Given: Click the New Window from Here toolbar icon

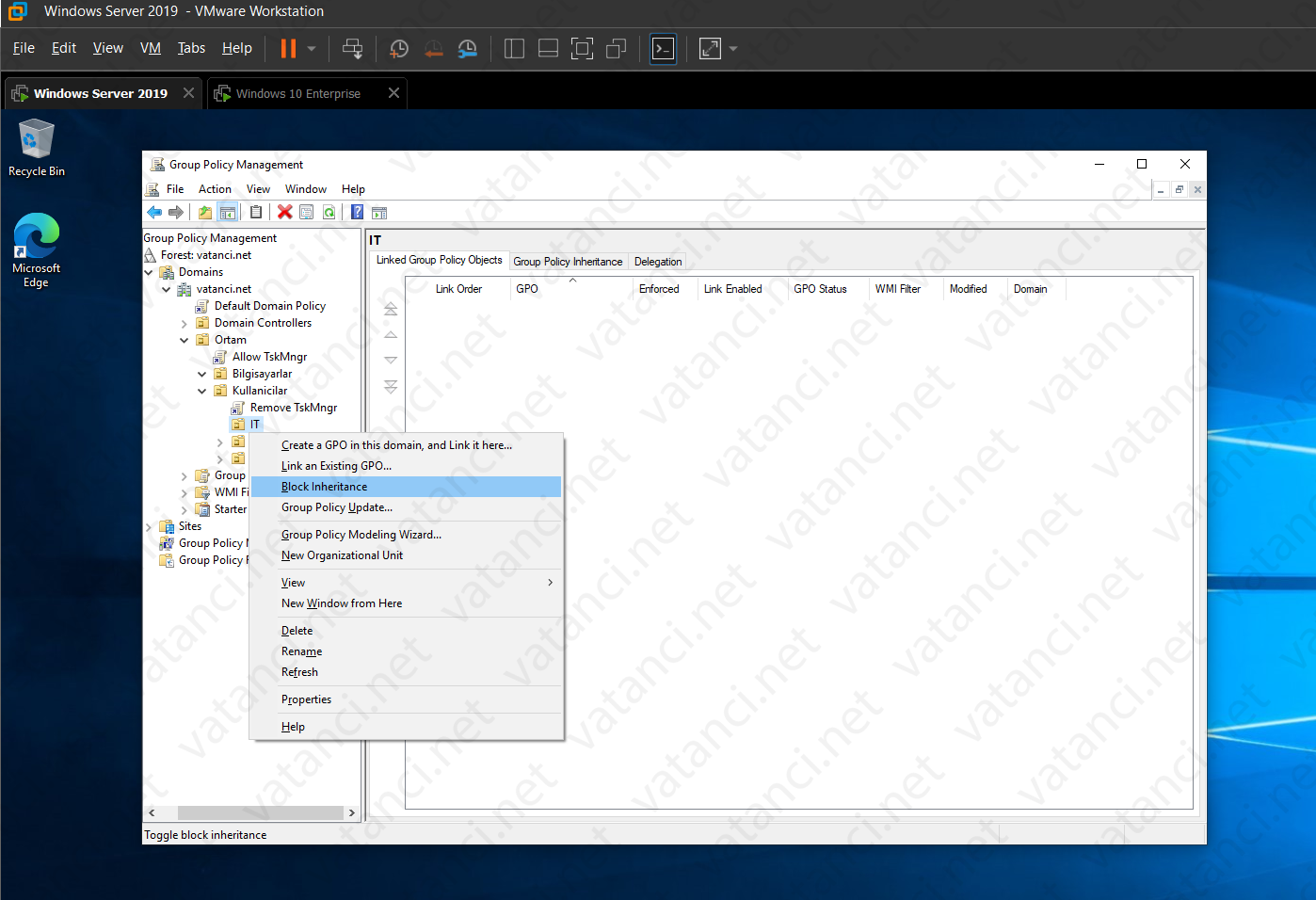Looking at the screenshot, I should point(378,213).
